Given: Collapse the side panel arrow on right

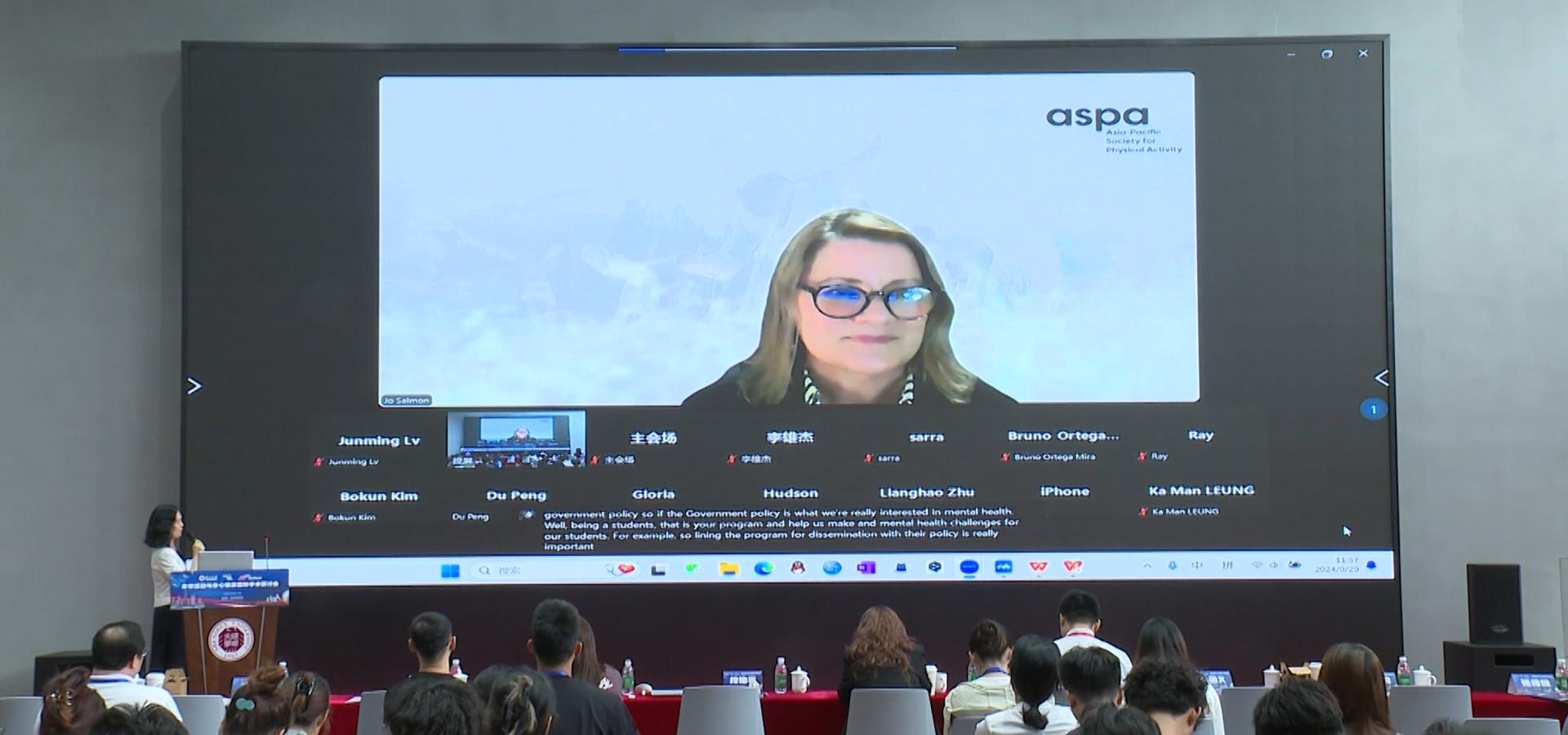Looking at the screenshot, I should pos(1381,378).
